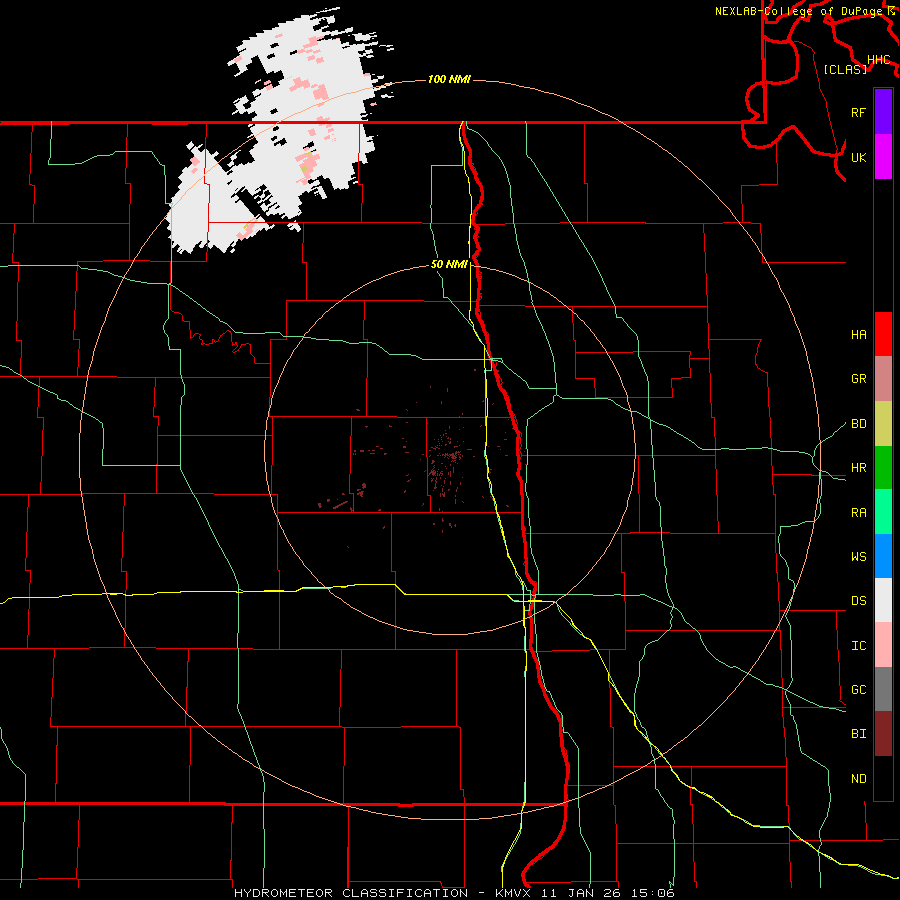Viewport: 900px width, 900px height.
Task: Click the KMVX radar site identifier
Action: pos(514,893)
